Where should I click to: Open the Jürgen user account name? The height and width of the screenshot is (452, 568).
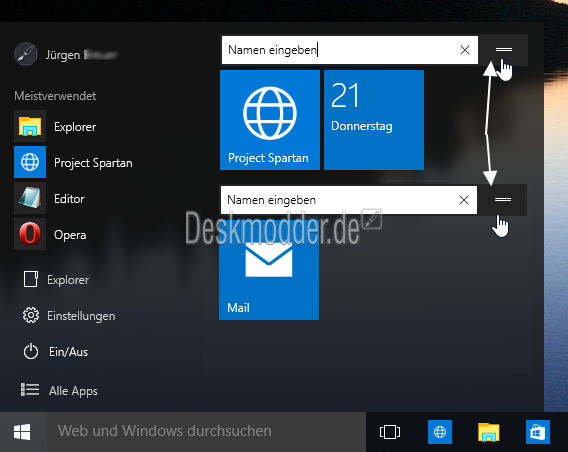[x=82, y=55]
